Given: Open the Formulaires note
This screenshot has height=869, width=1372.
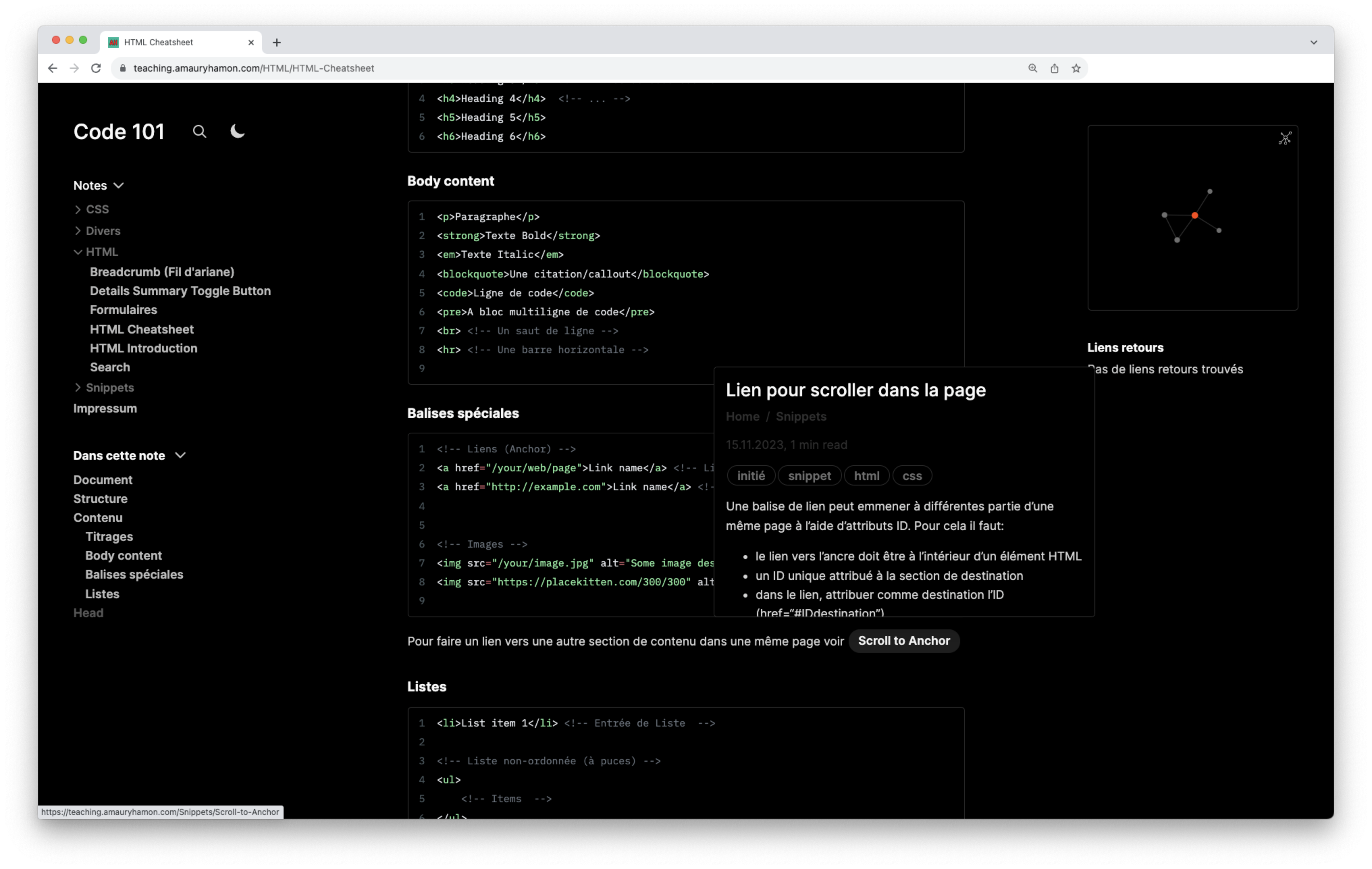Looking at the screenshot, I should (x=123, y=310).
